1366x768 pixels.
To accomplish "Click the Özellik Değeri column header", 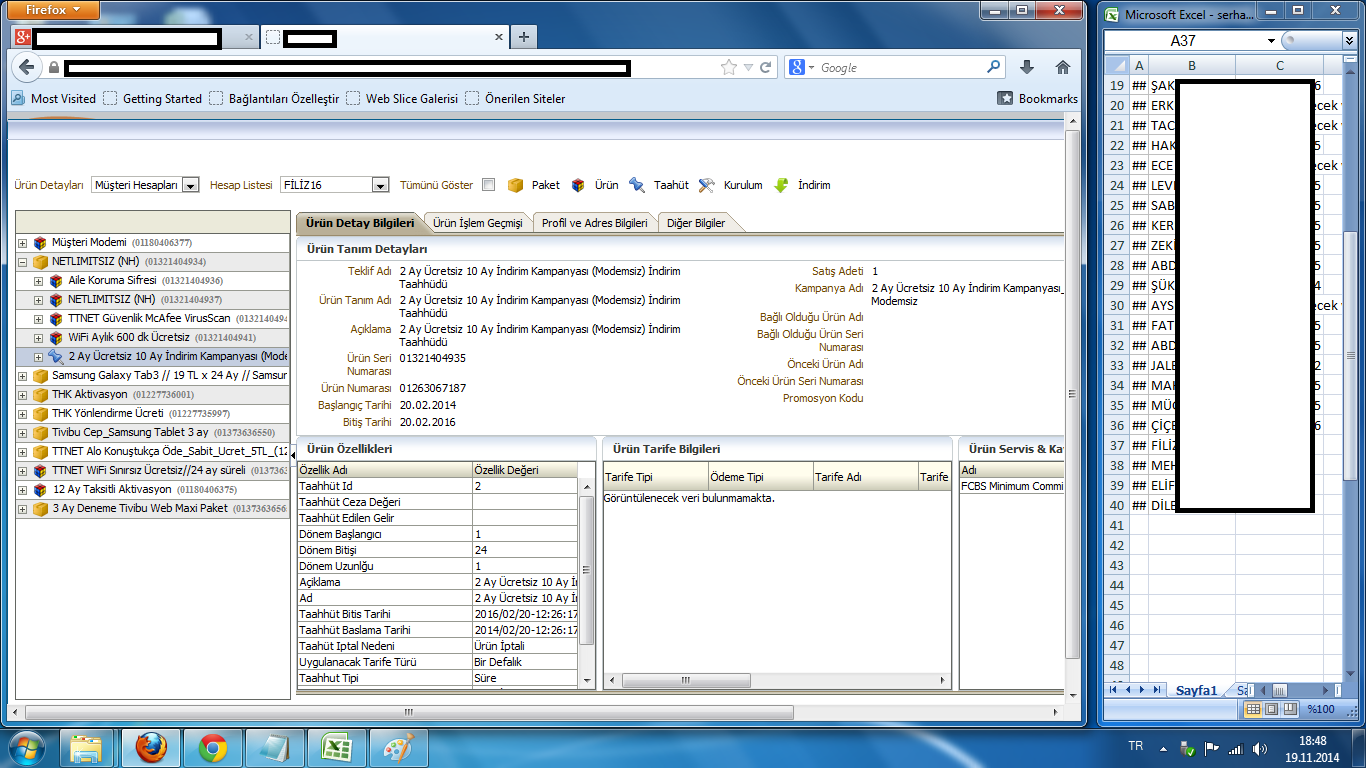I will pos(525,469).
